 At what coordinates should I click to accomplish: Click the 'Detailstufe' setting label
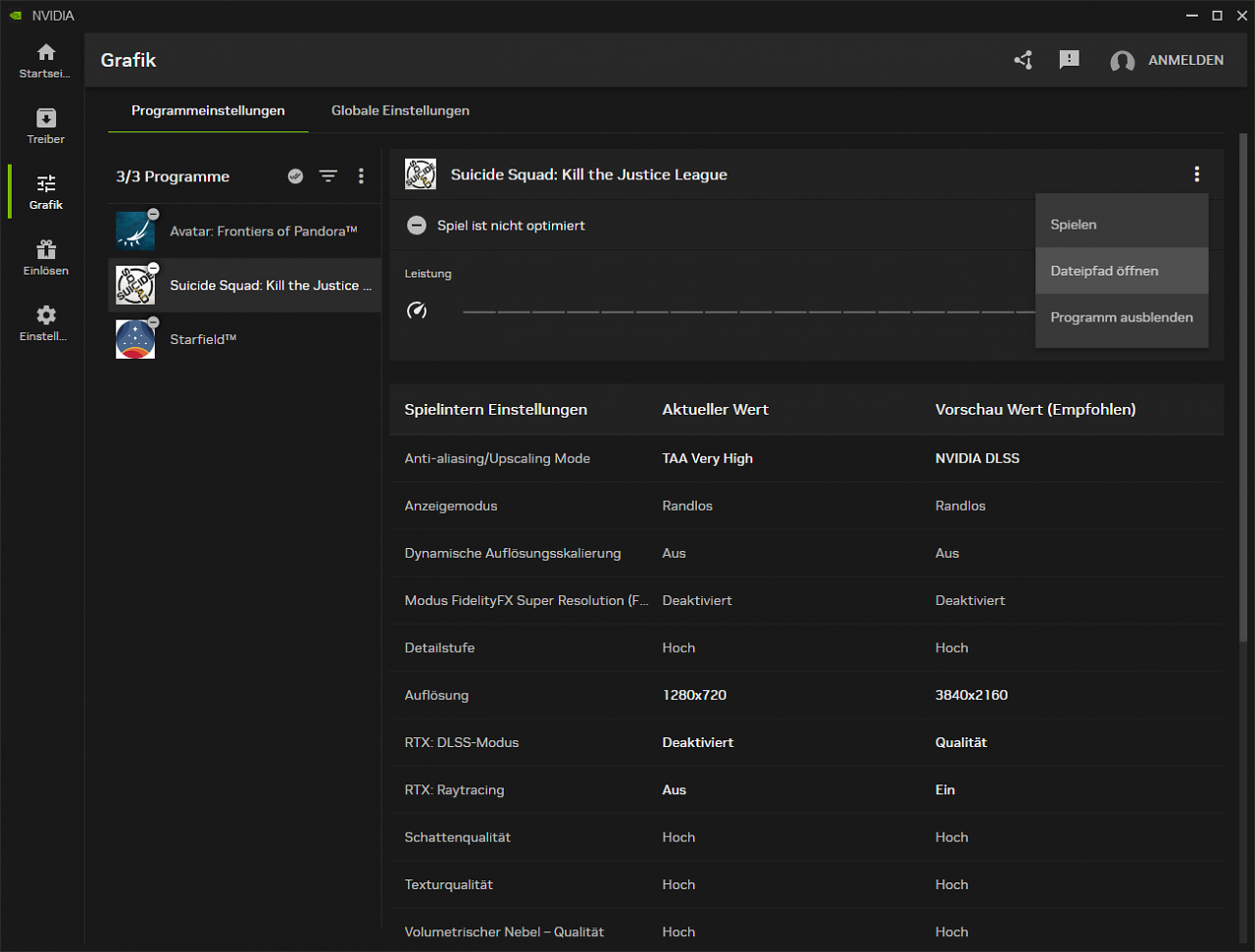point(439,648)
